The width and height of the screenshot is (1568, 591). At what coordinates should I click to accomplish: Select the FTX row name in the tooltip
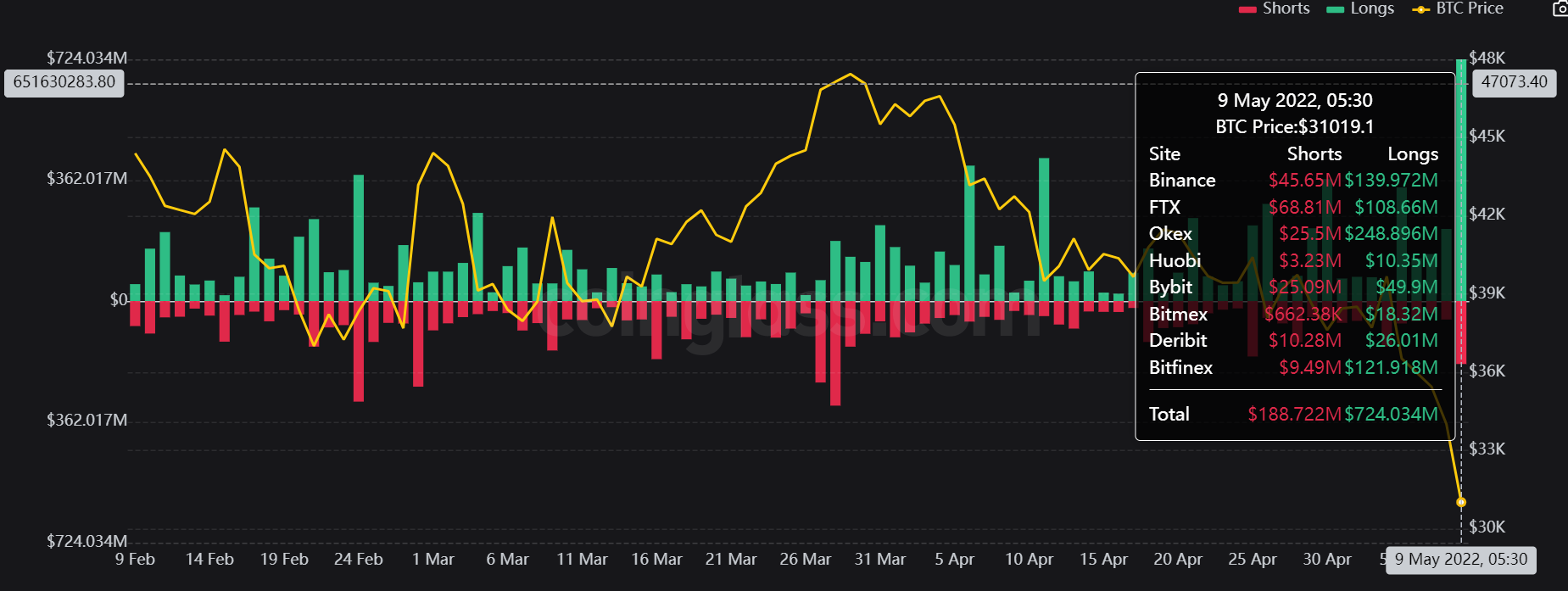click(1164, 207)
